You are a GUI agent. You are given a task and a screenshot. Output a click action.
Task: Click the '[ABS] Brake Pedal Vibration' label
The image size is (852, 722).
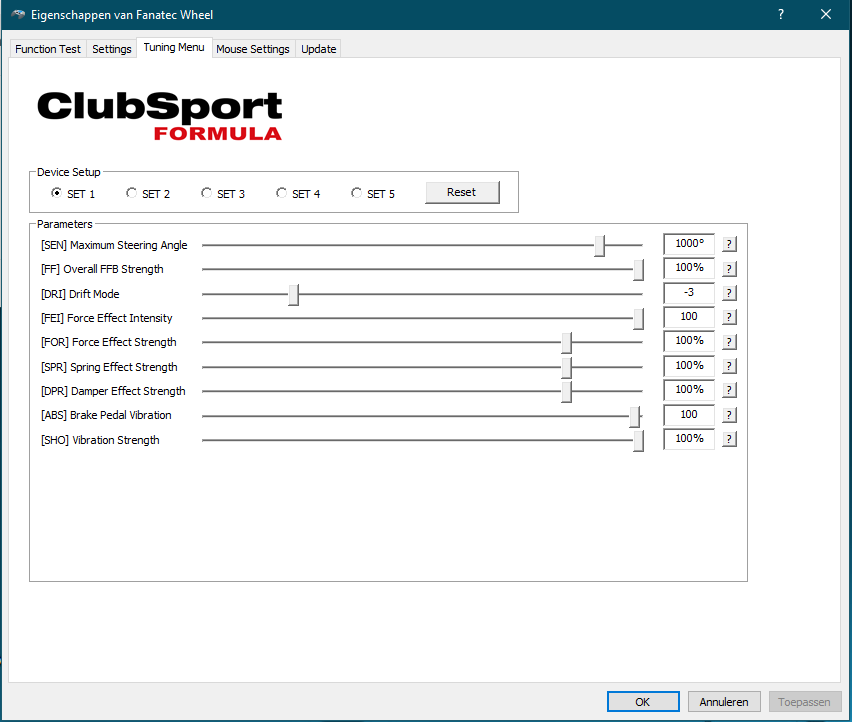point(106,415)
